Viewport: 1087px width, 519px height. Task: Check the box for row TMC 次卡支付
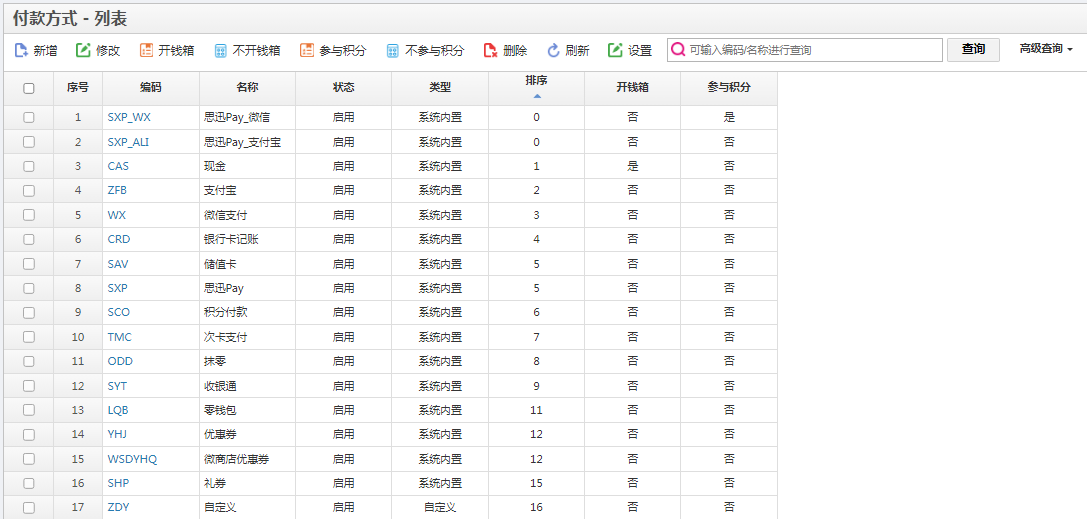coord(28,337)
